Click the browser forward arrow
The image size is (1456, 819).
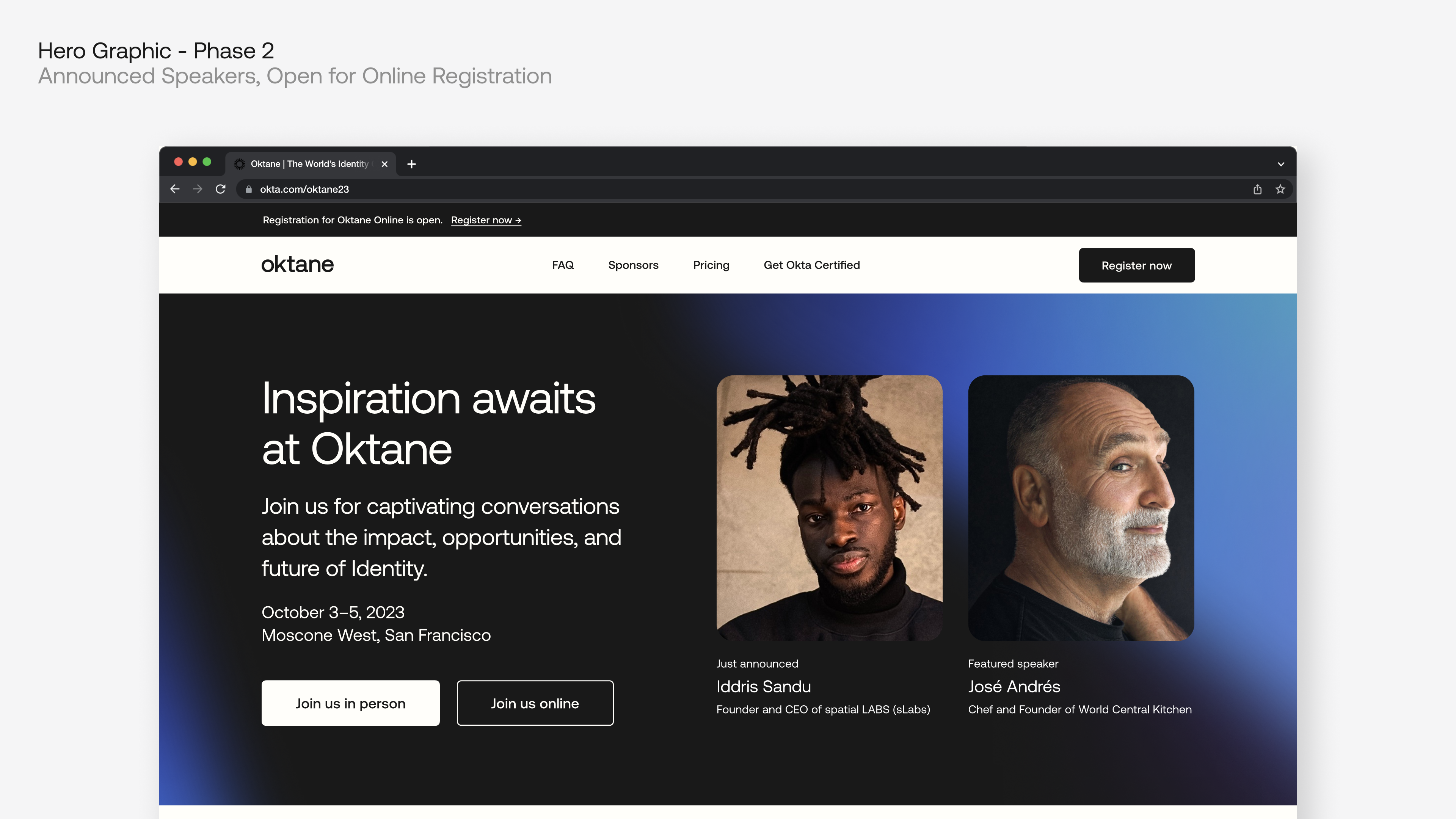coord(197,189)
